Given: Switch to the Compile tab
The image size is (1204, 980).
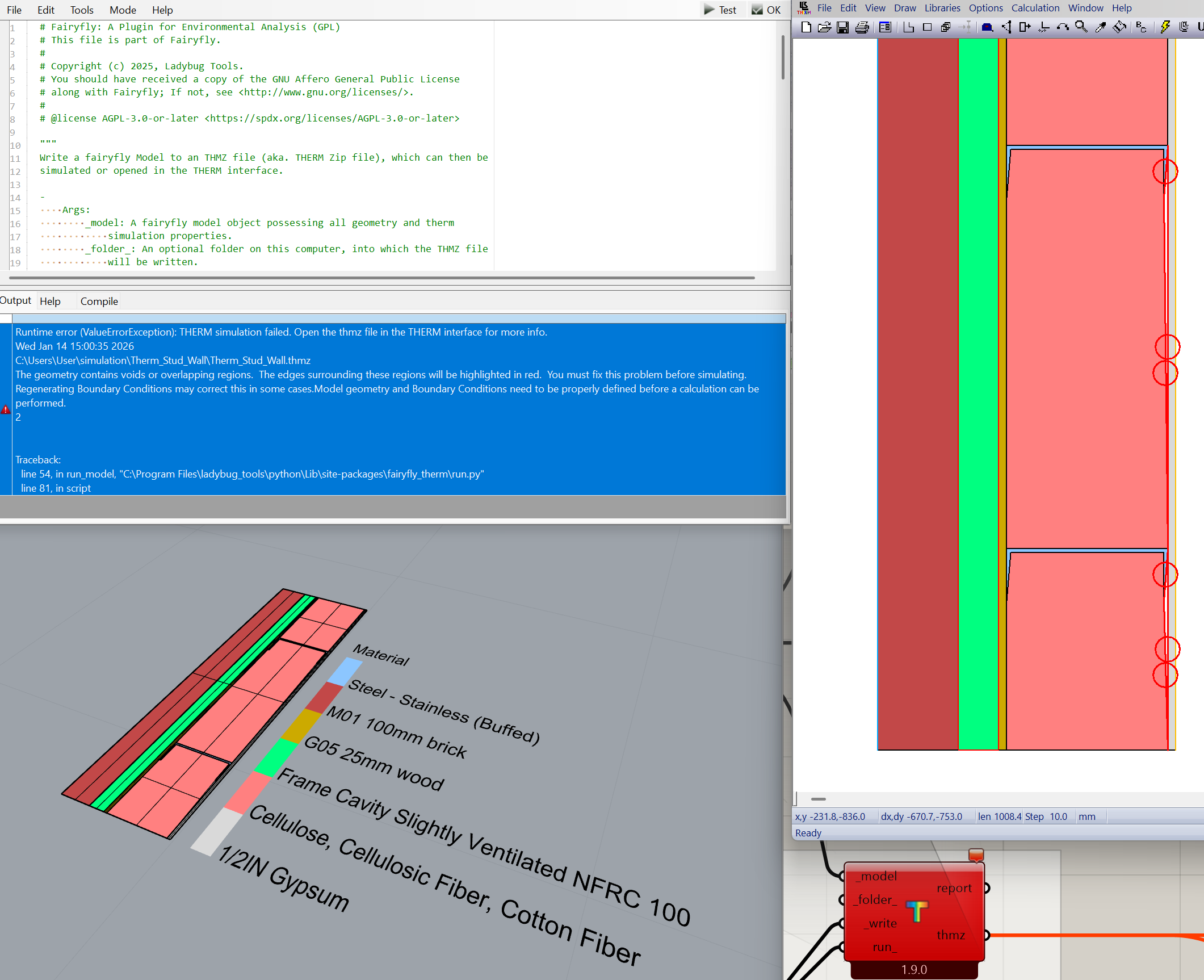Looking at the screenshot, I should point(99,301).
